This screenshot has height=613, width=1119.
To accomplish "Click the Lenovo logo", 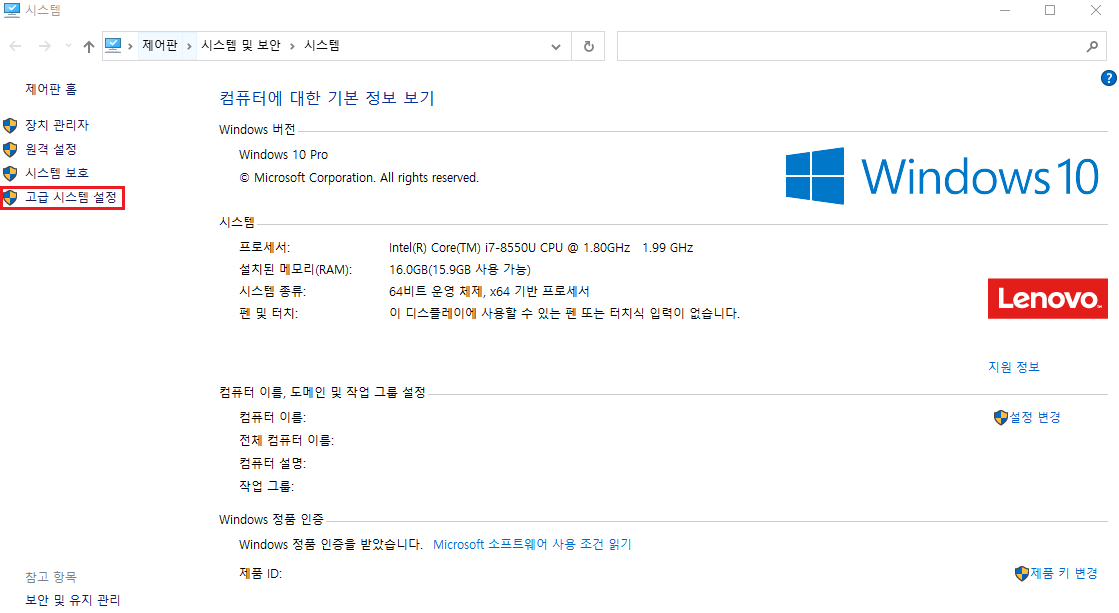I will coord(1048,298).
